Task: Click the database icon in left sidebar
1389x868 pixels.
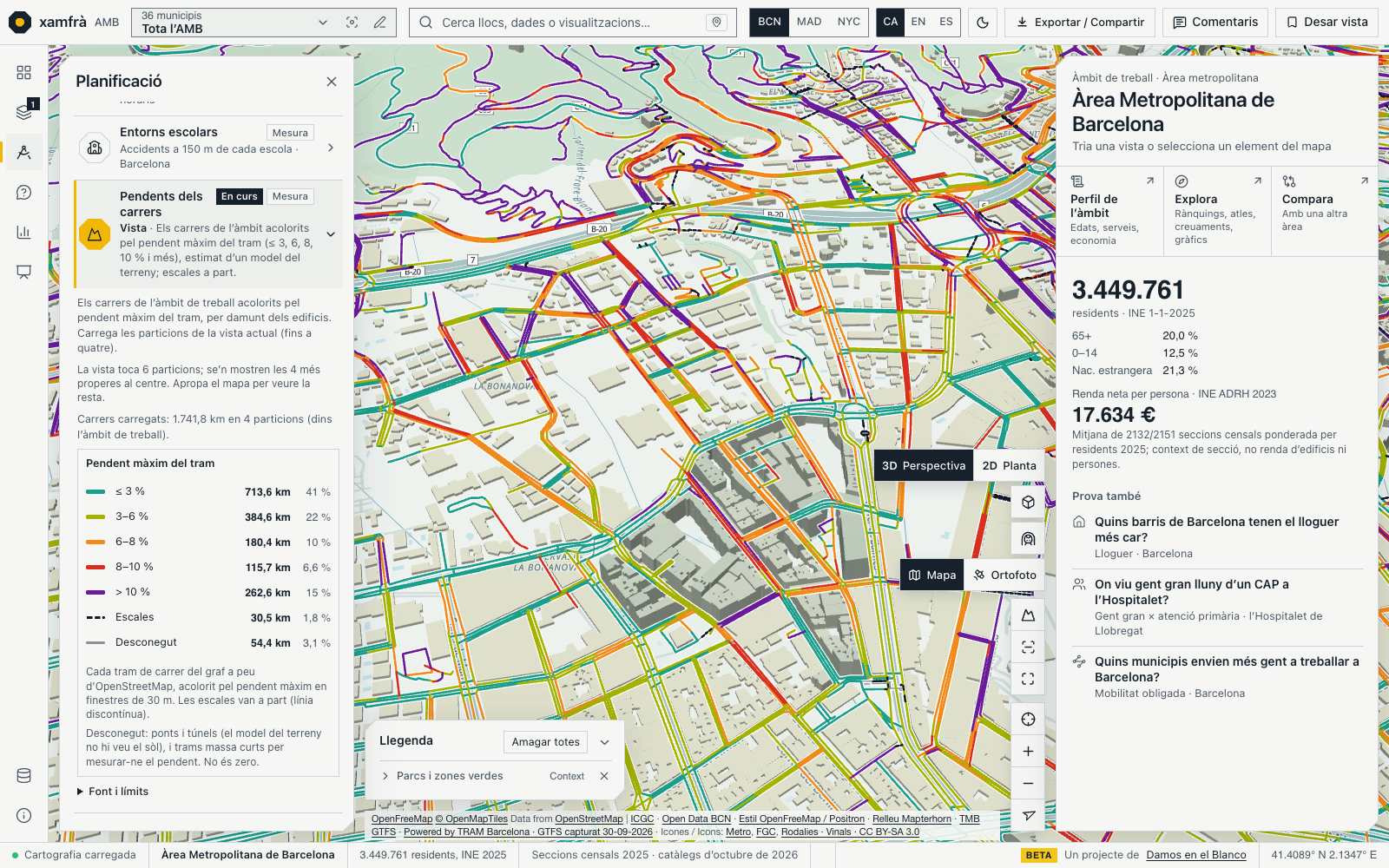Action: [x=24, y=776]
